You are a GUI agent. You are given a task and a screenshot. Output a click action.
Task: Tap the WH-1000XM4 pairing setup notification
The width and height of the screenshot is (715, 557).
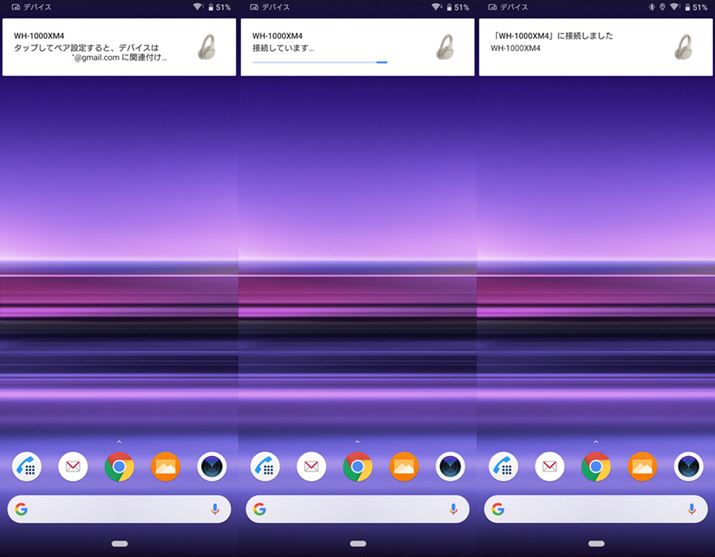point(100,47)
